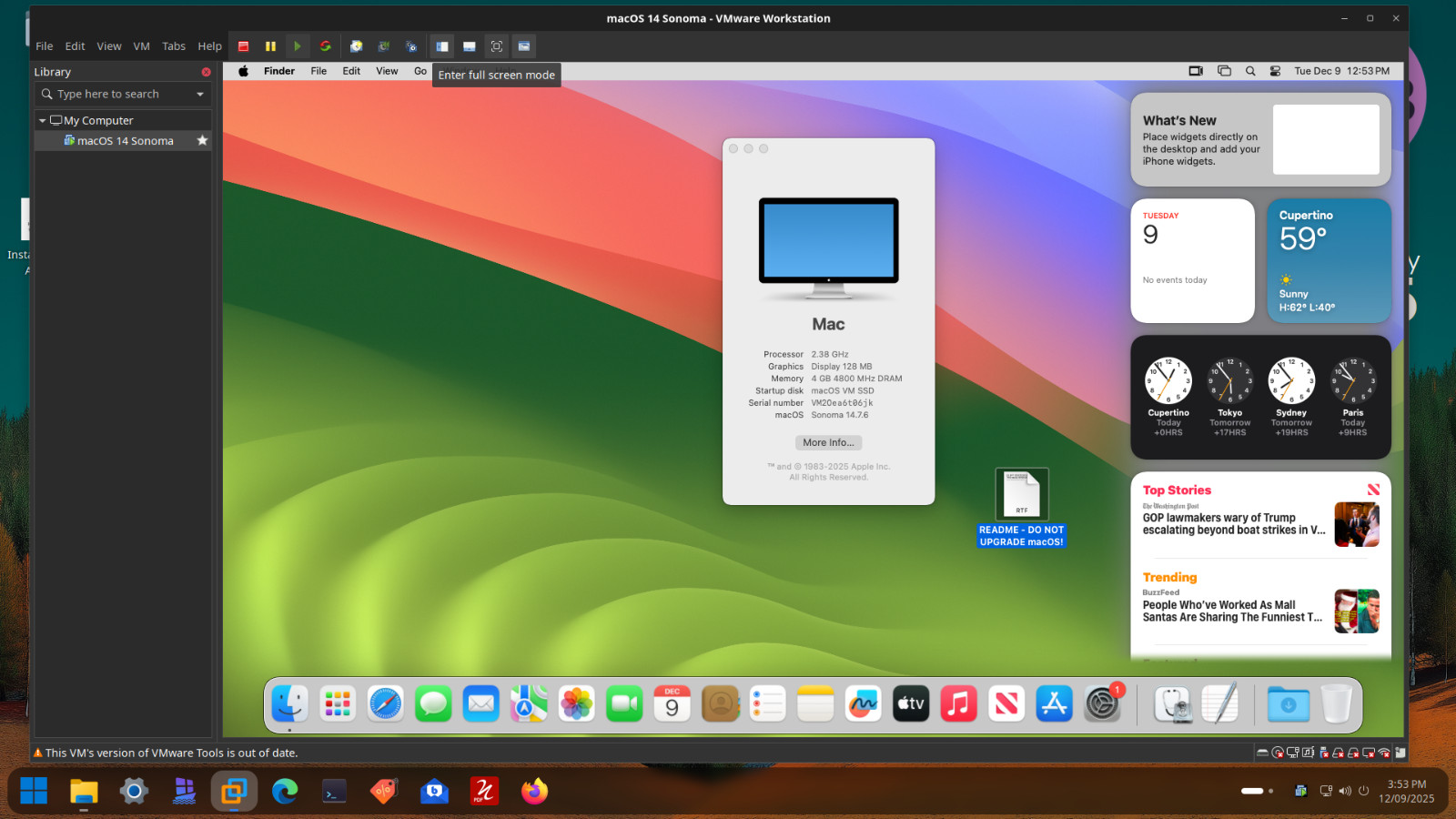Open the README - DO NOT UPGRADE macOS! file
This screenshot has width=1456, height=819.
tap(1022, 509)
